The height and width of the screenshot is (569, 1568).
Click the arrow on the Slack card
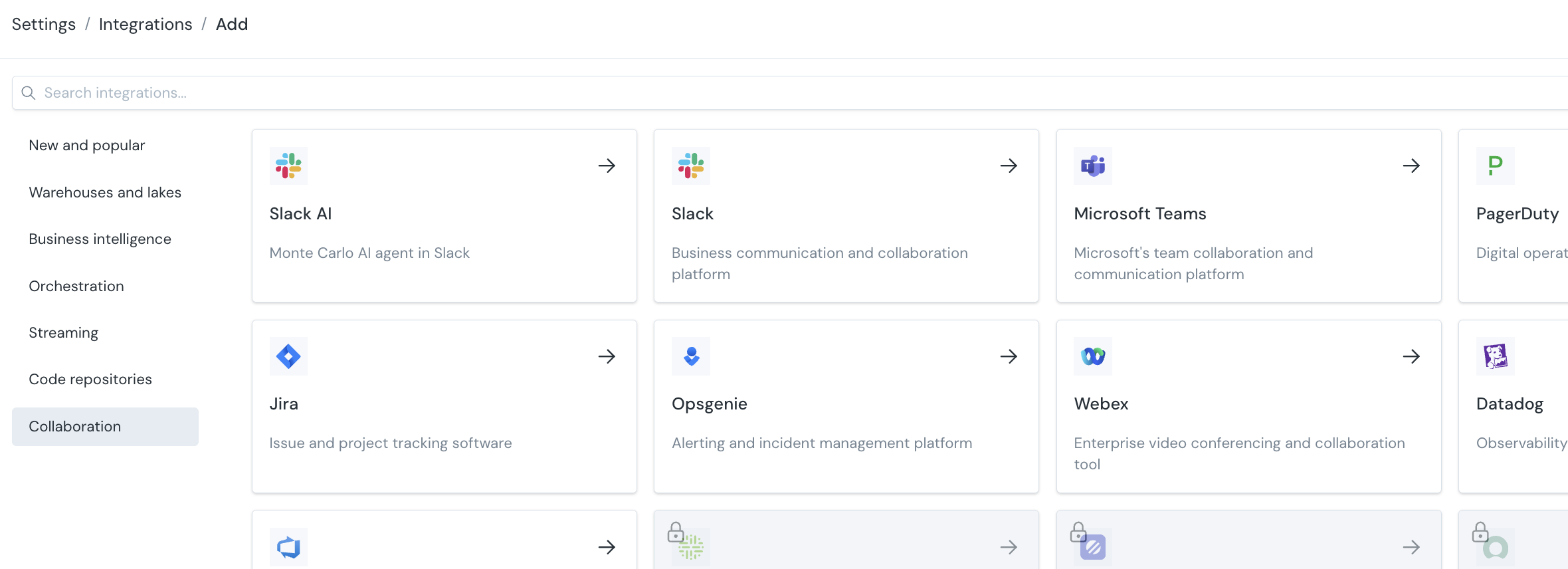coord(1009,166)
